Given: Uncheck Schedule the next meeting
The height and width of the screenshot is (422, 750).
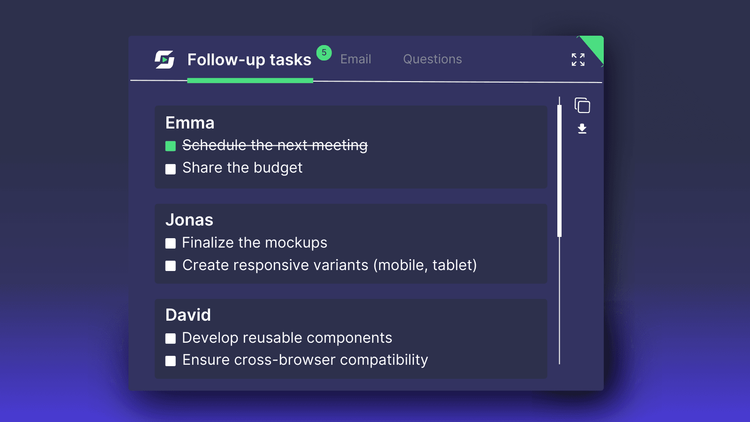Looking at the screenshot, I should 171,146.
